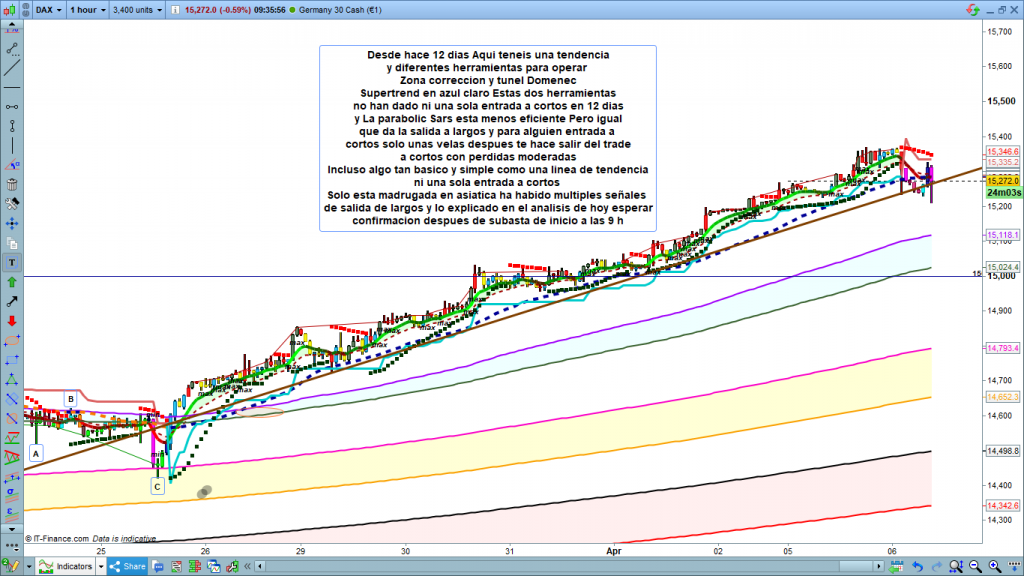Click the Spanish text annotation box
The width and height of the screenshot is (1024, 576).
(x=487, y=138)
